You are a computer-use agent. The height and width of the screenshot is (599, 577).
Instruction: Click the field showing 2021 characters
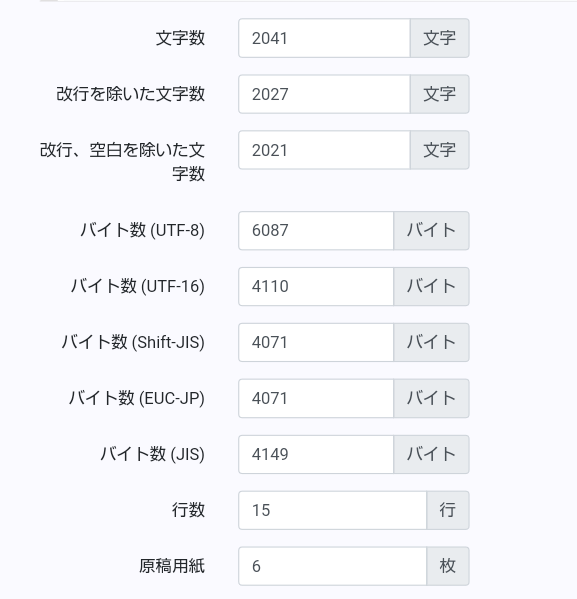324,150
